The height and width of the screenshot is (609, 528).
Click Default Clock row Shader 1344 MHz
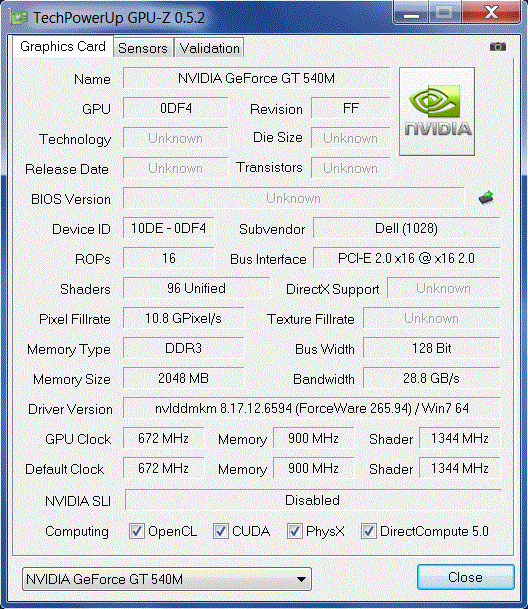click(x=460, y=468)
